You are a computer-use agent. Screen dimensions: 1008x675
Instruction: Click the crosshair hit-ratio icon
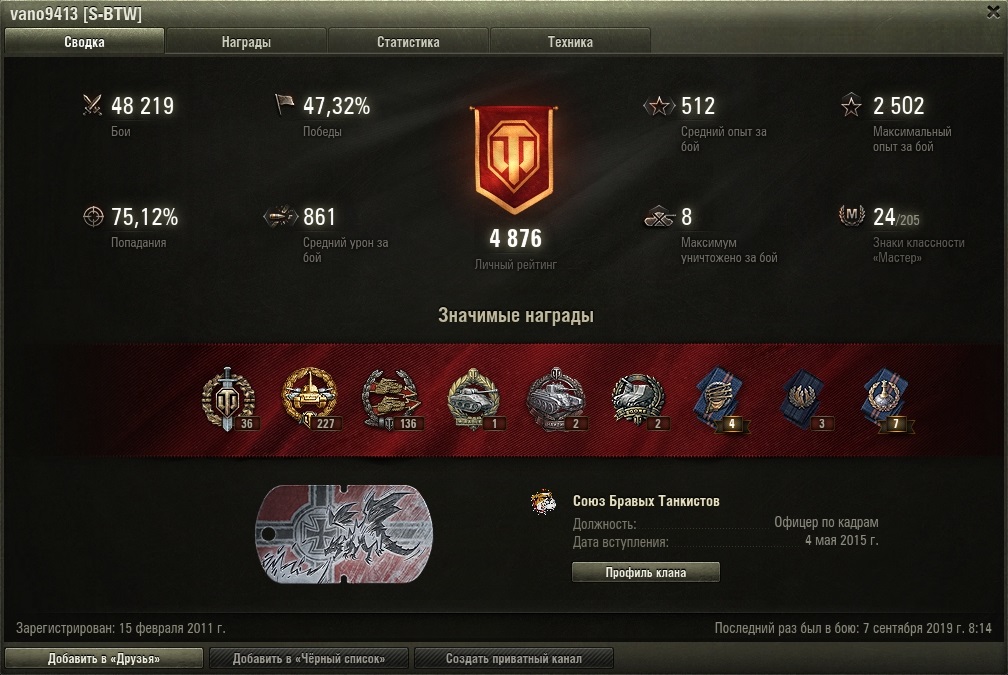click(x=93, y=217)
